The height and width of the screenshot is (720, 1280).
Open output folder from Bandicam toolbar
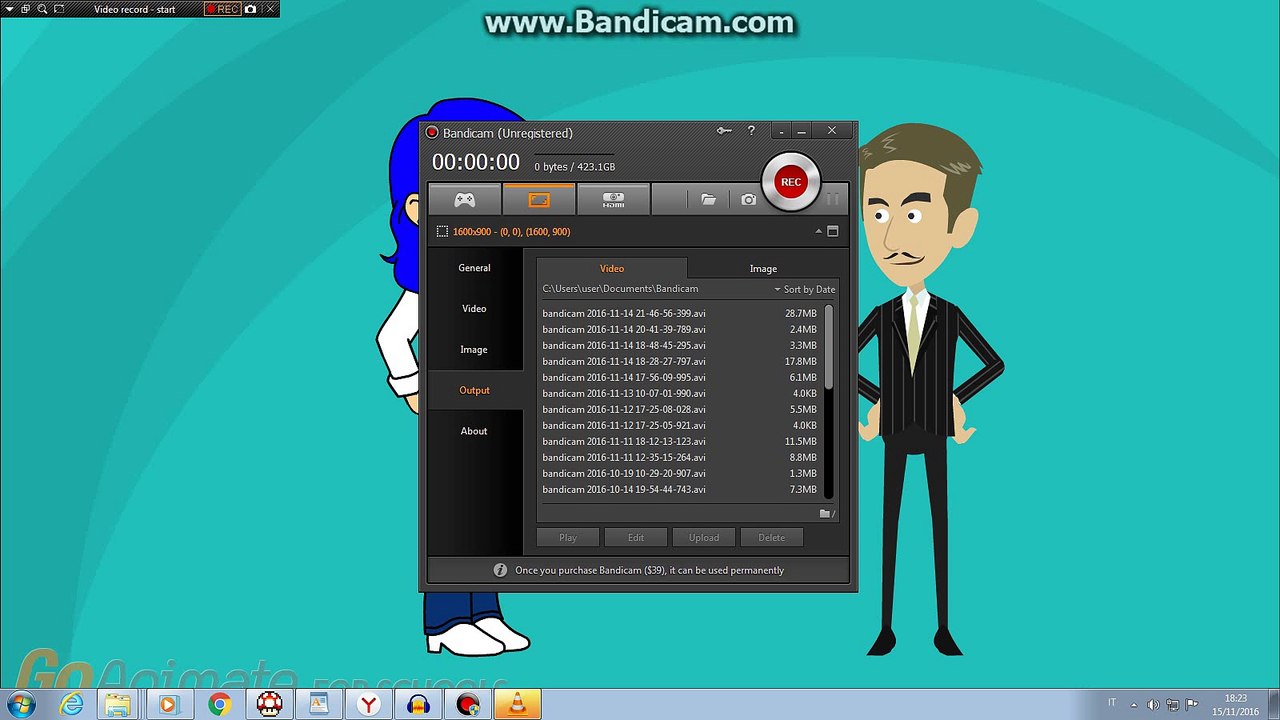708,200
